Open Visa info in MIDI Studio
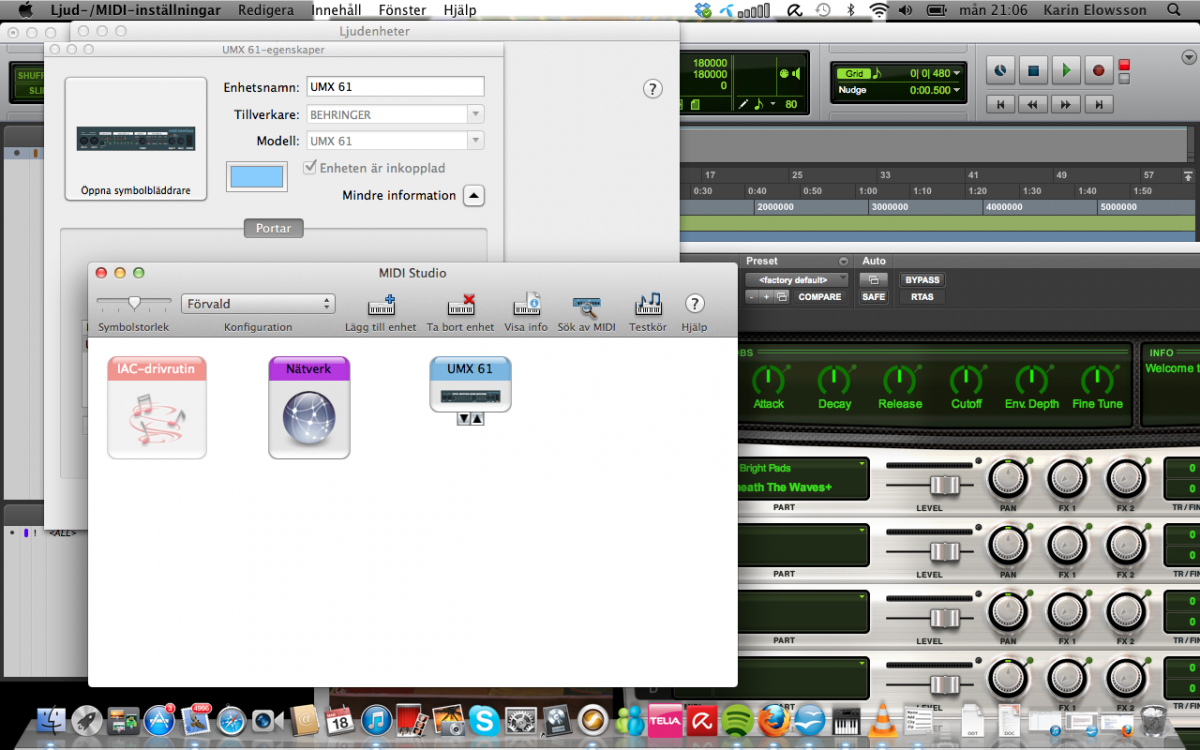The width and height of the screenshot is (1200, 750). (x=526, y=305)
